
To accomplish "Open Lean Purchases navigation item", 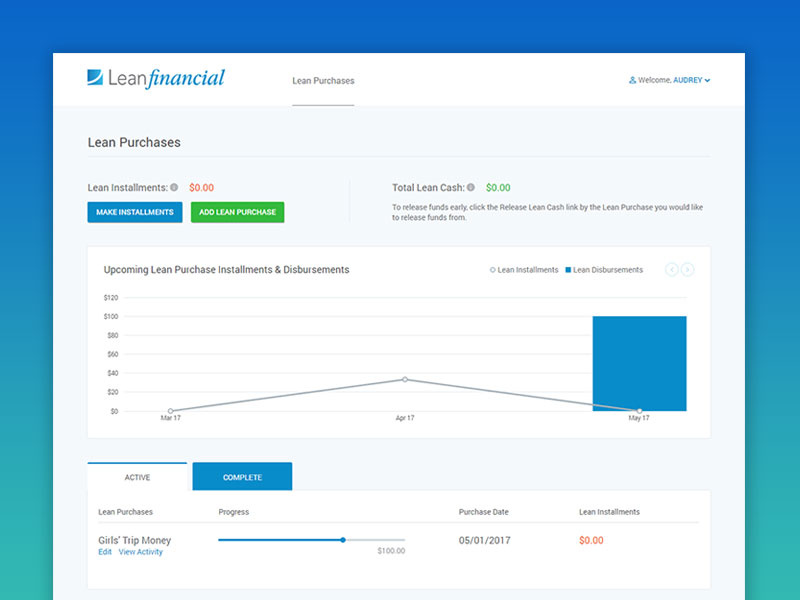I will pyautogui.click(x=323, y=81).
